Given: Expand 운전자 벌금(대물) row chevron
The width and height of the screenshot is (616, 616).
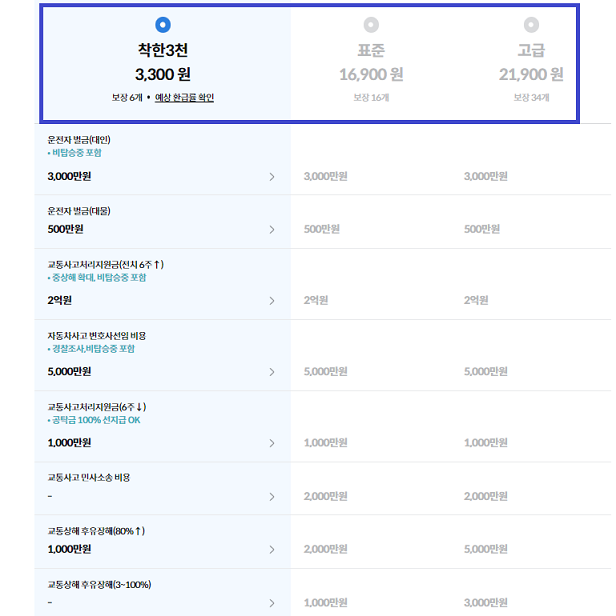Looking at the screenshot, I should (x=272, y=229).
